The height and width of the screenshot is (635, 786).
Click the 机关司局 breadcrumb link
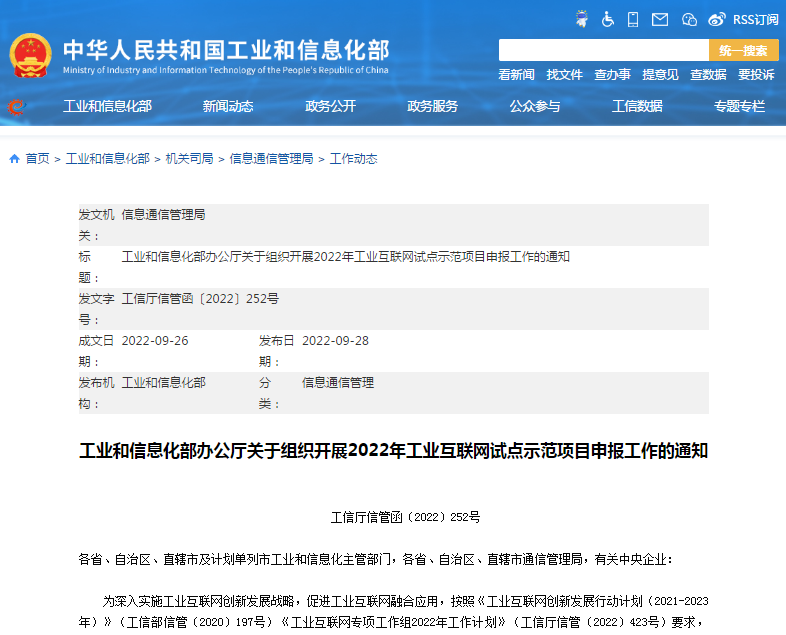(189, 159)
